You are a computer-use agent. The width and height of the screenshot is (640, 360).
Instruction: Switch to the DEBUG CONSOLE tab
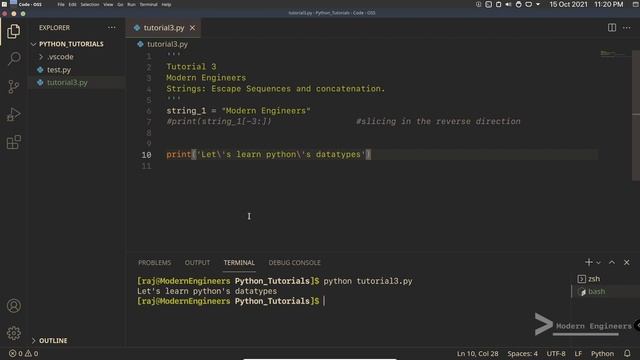(x=295, y=262)
